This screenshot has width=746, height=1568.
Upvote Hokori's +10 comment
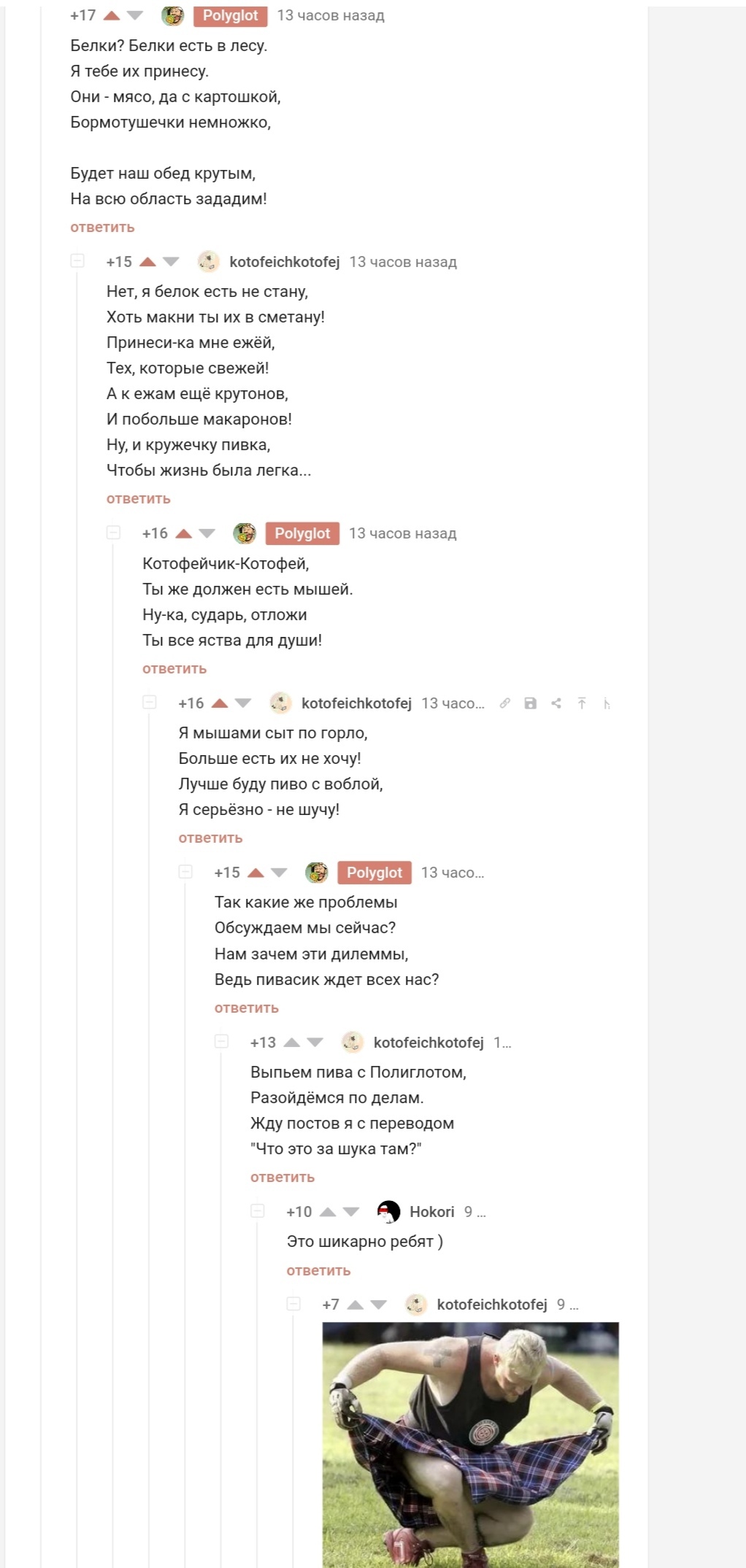point(328,1212)
